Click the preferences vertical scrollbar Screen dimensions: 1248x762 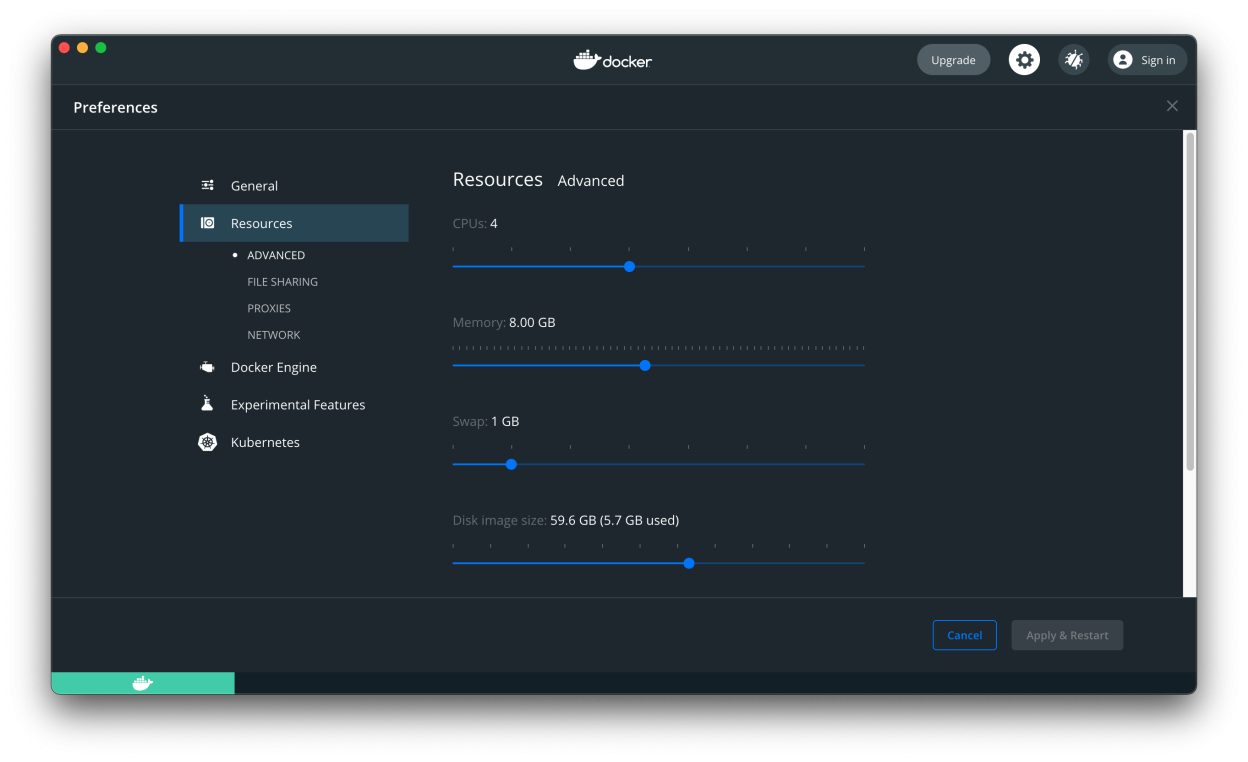point(1190,301)
